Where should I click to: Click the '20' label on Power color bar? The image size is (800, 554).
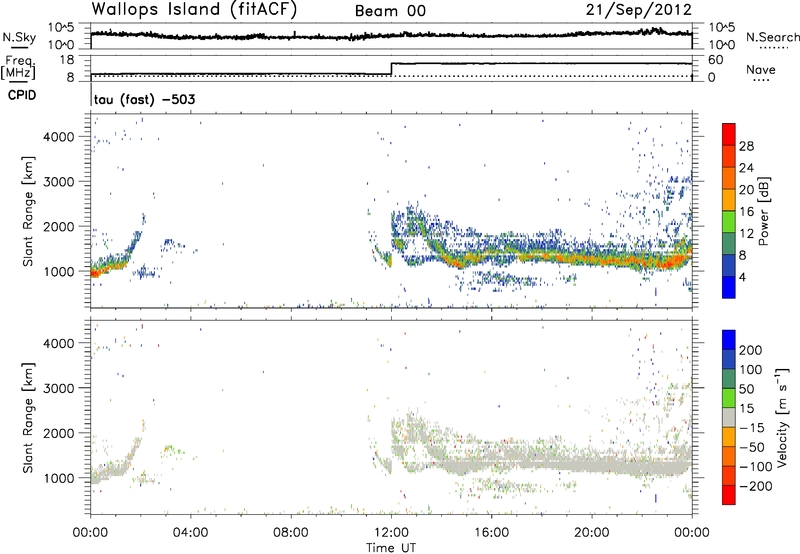(x=746, y=190)
